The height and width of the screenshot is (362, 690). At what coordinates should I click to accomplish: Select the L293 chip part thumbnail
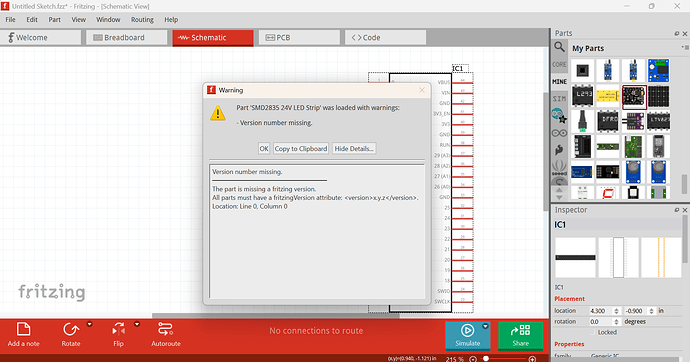point(583,96)
